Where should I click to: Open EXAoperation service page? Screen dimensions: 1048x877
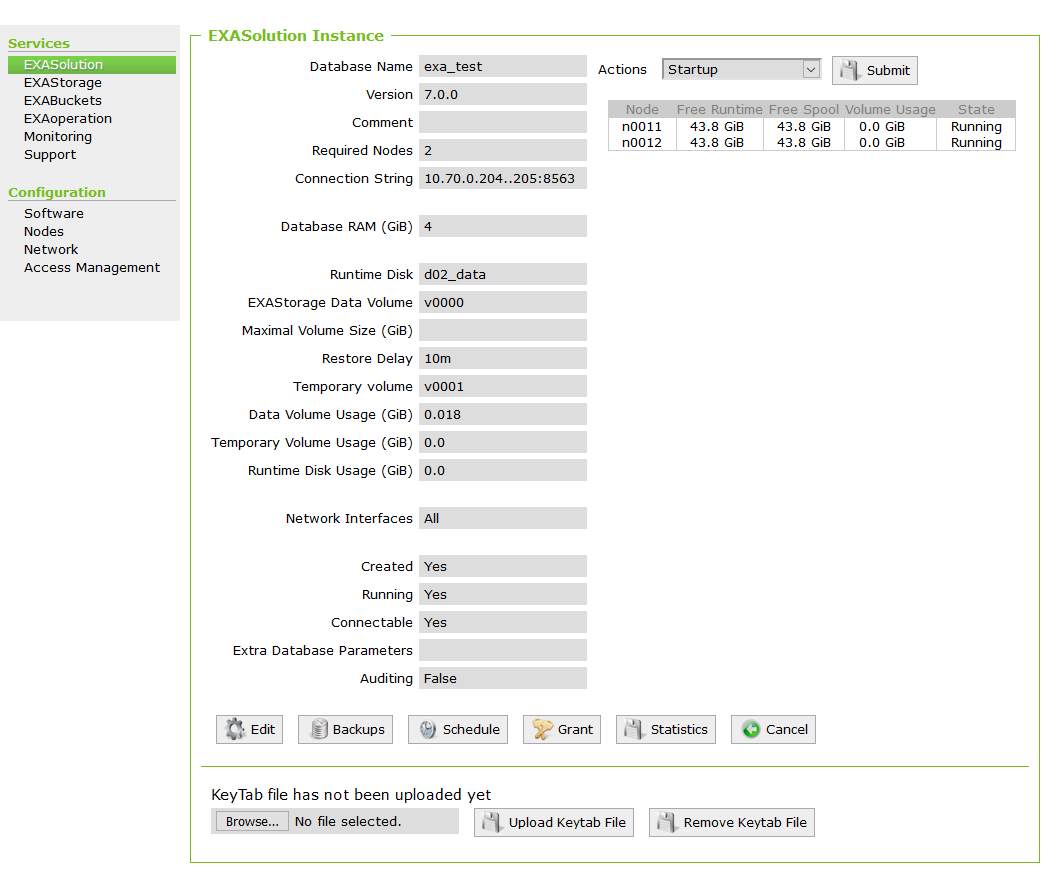[x=68, y=119]
